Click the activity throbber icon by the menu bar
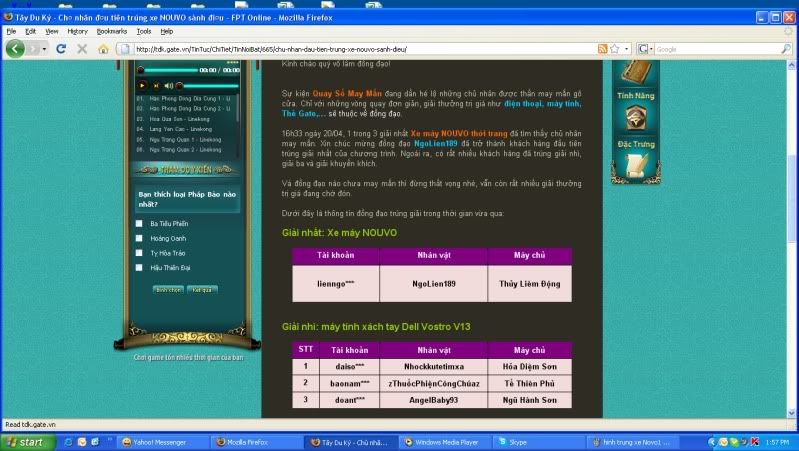The width and height of the screenshot is (799, 451). point(788,32)
